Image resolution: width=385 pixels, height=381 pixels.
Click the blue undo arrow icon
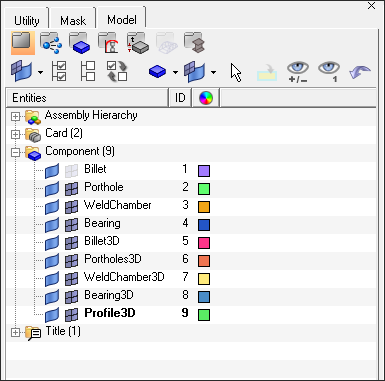click(360, 72)
